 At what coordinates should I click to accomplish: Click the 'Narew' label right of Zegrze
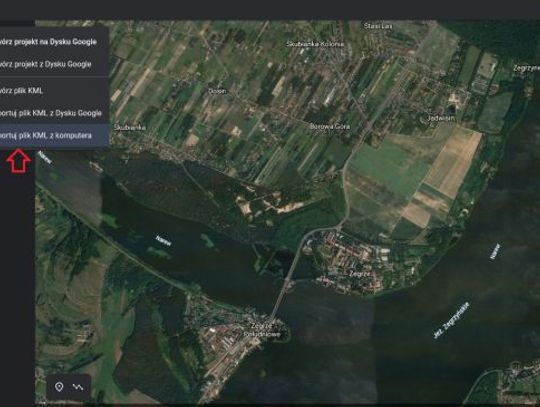tap(495, 251)
